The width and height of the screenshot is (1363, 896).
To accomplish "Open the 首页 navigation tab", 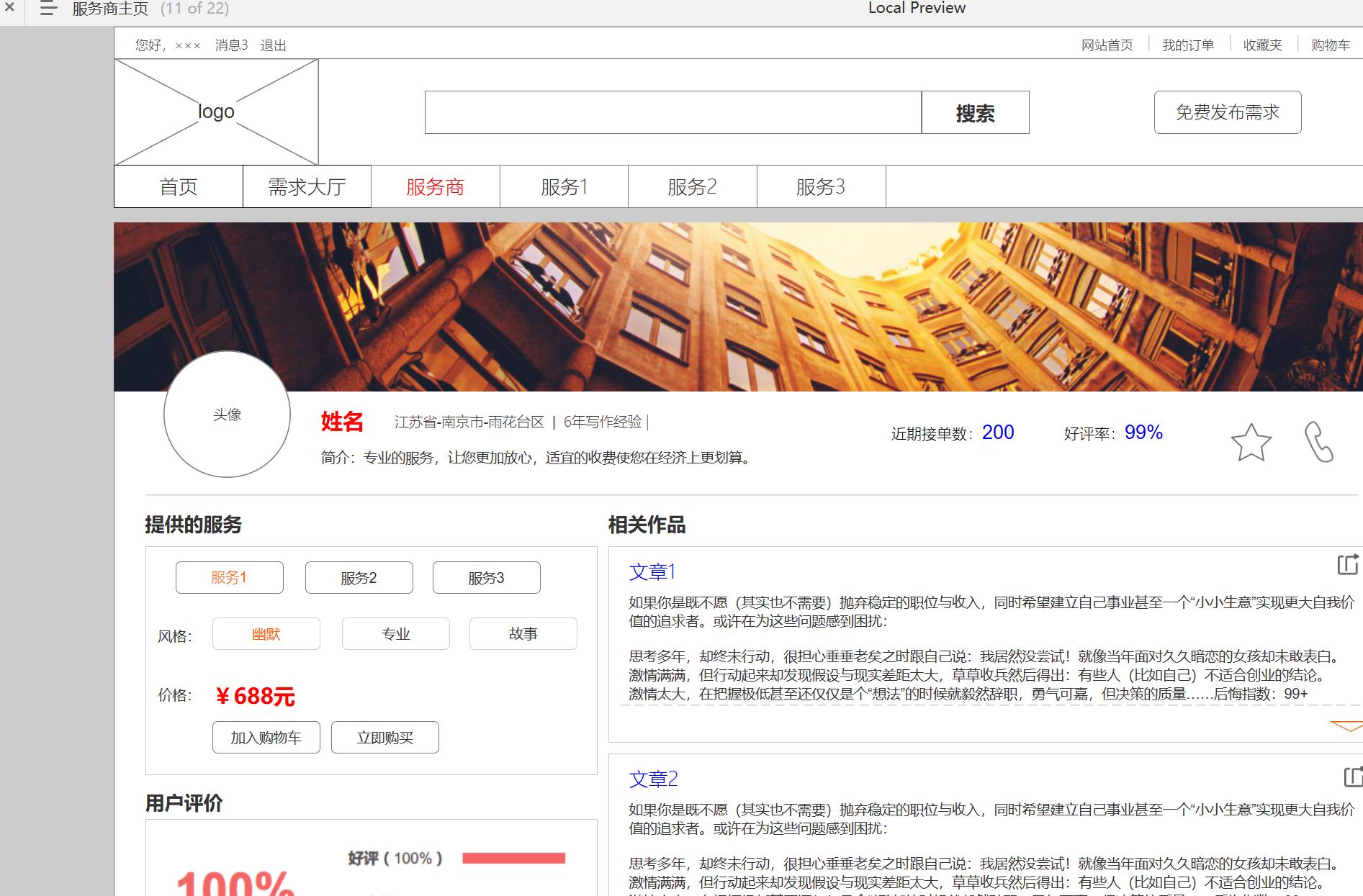I will 179,186.
